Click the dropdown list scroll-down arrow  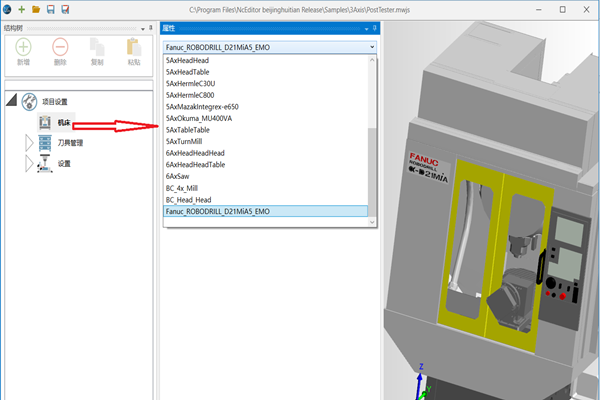tap(372, 222)
